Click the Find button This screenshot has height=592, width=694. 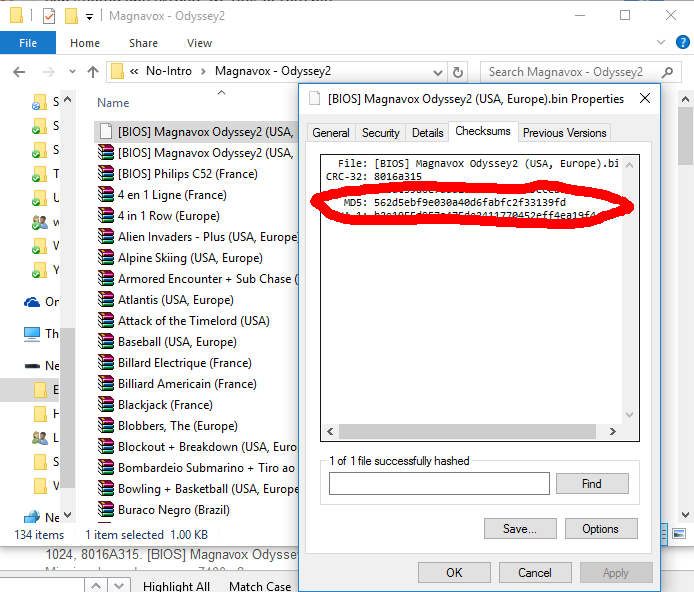pyautogui.click(x=592, y=484)
